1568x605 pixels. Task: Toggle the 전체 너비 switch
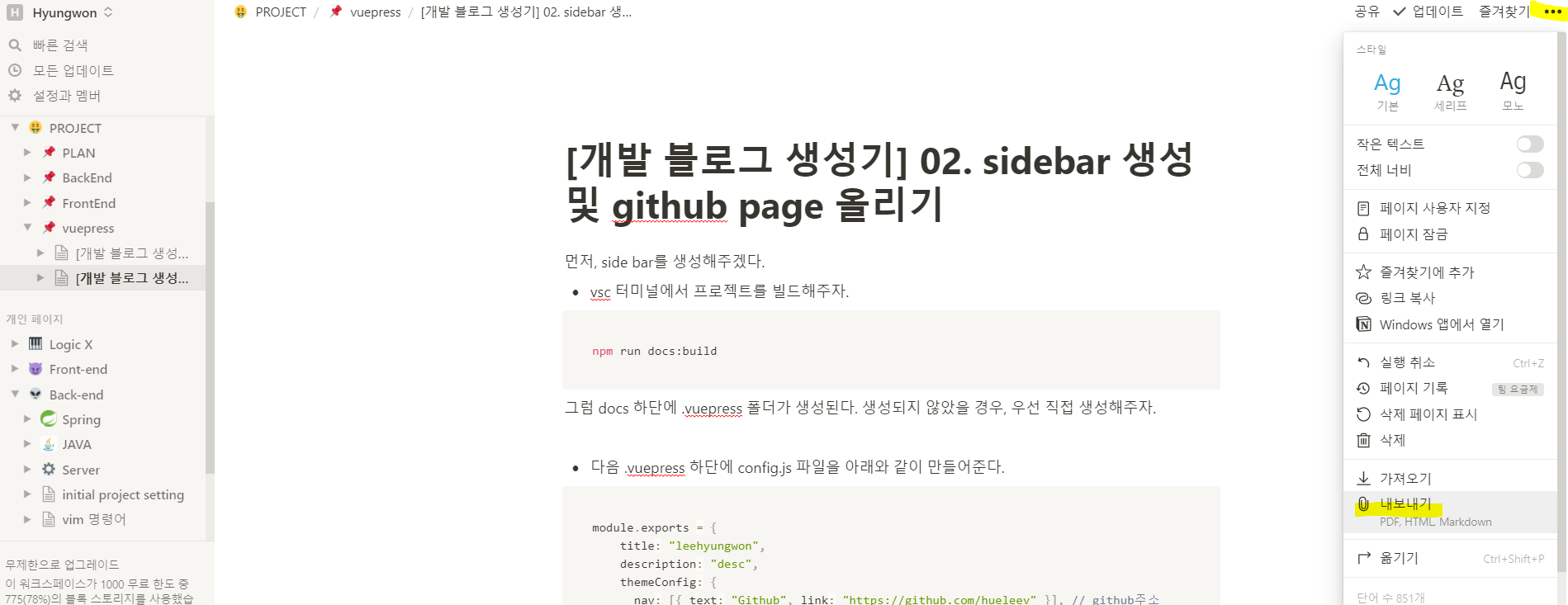click(x=1529, y=170)
